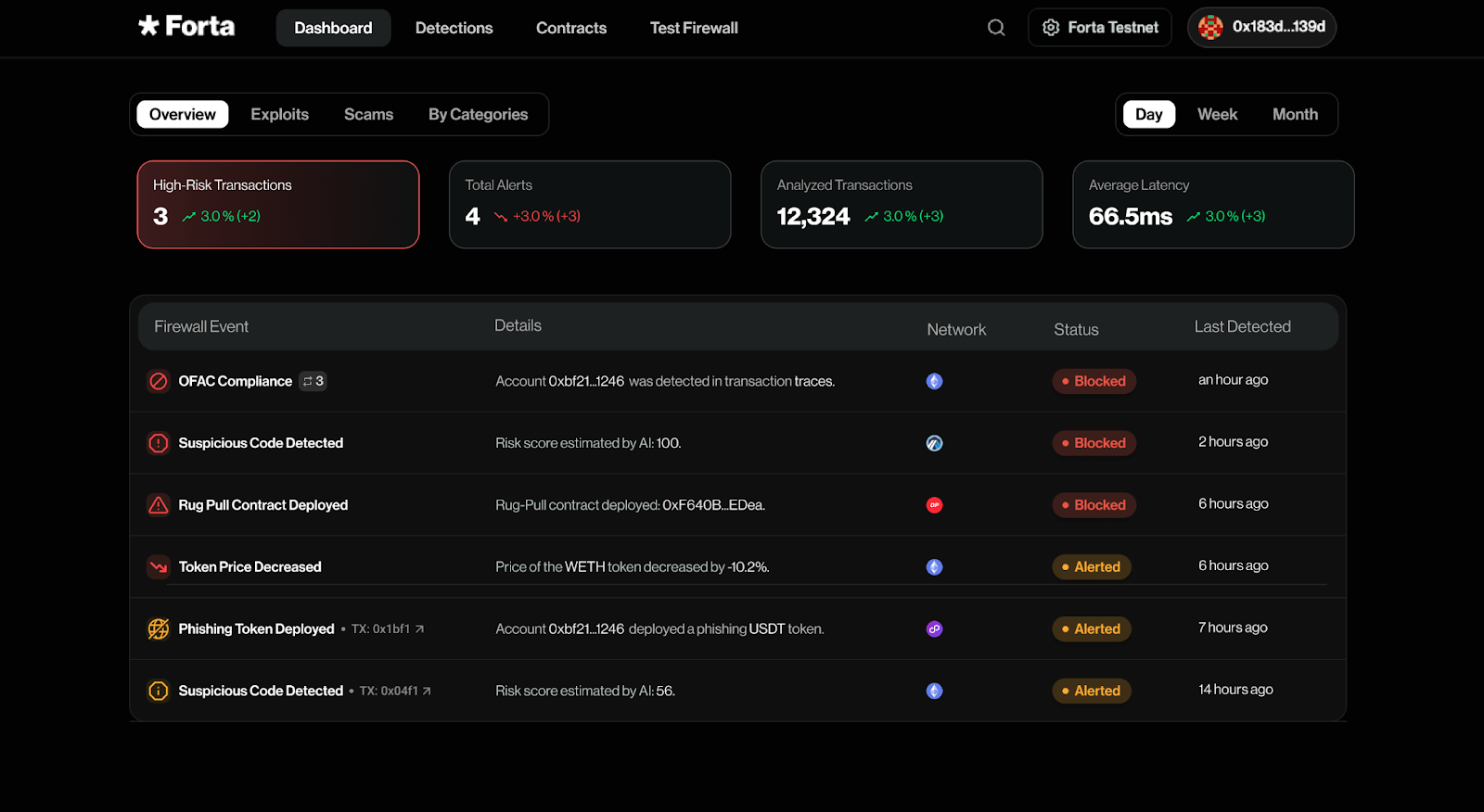Click the network icon in Risk score 100 row

coord(934,443)
